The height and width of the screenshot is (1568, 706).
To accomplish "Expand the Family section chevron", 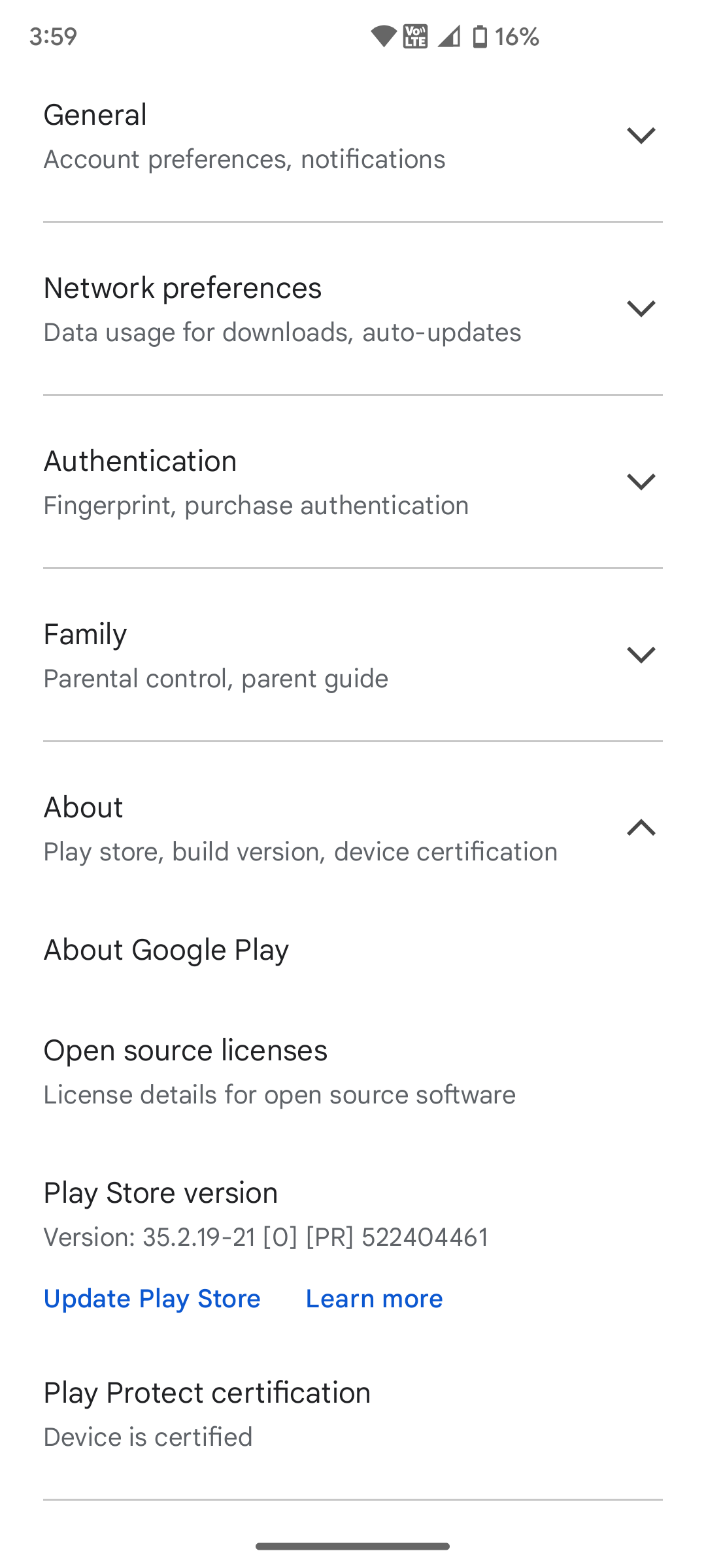I will click(641, 655).
